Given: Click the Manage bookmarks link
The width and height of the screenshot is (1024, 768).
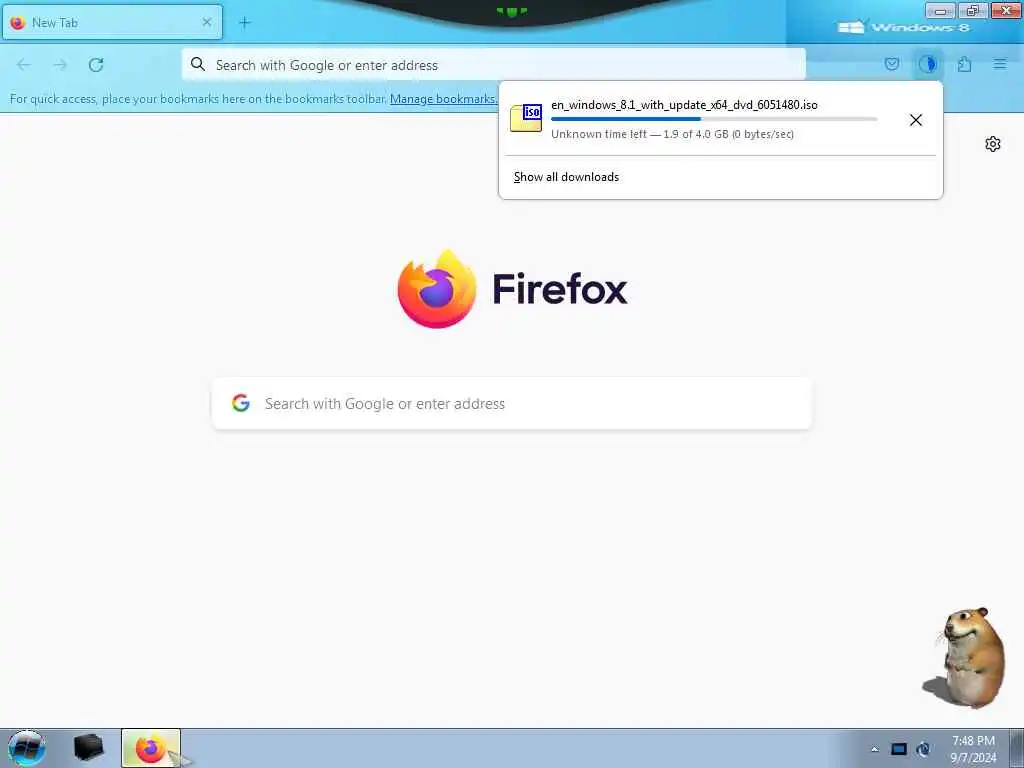Looking at the screenshot, I should pyautogui.click(x=443, y=99).
